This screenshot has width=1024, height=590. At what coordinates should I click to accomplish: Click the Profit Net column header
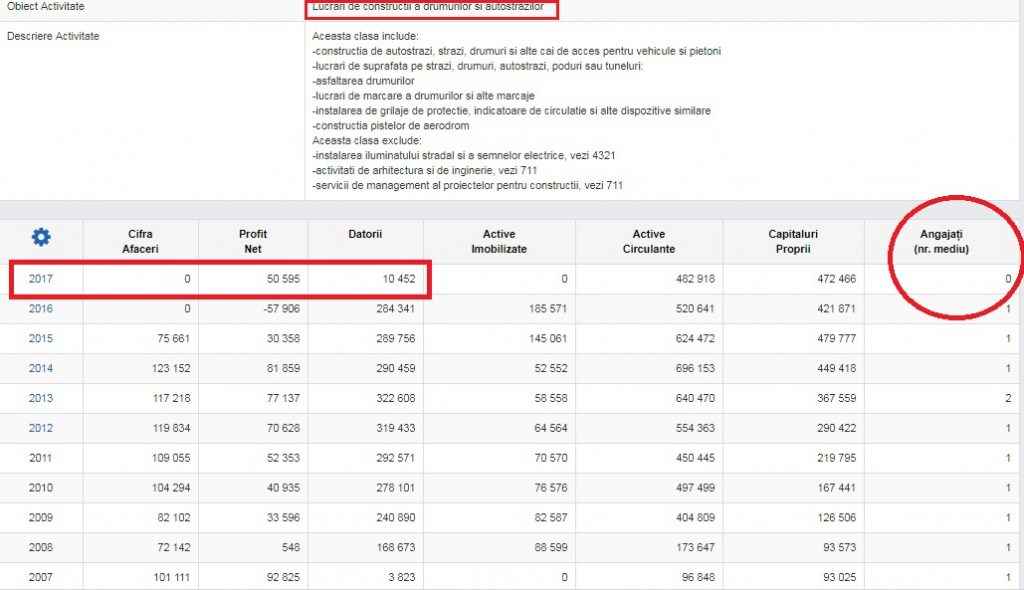[253, 241]
